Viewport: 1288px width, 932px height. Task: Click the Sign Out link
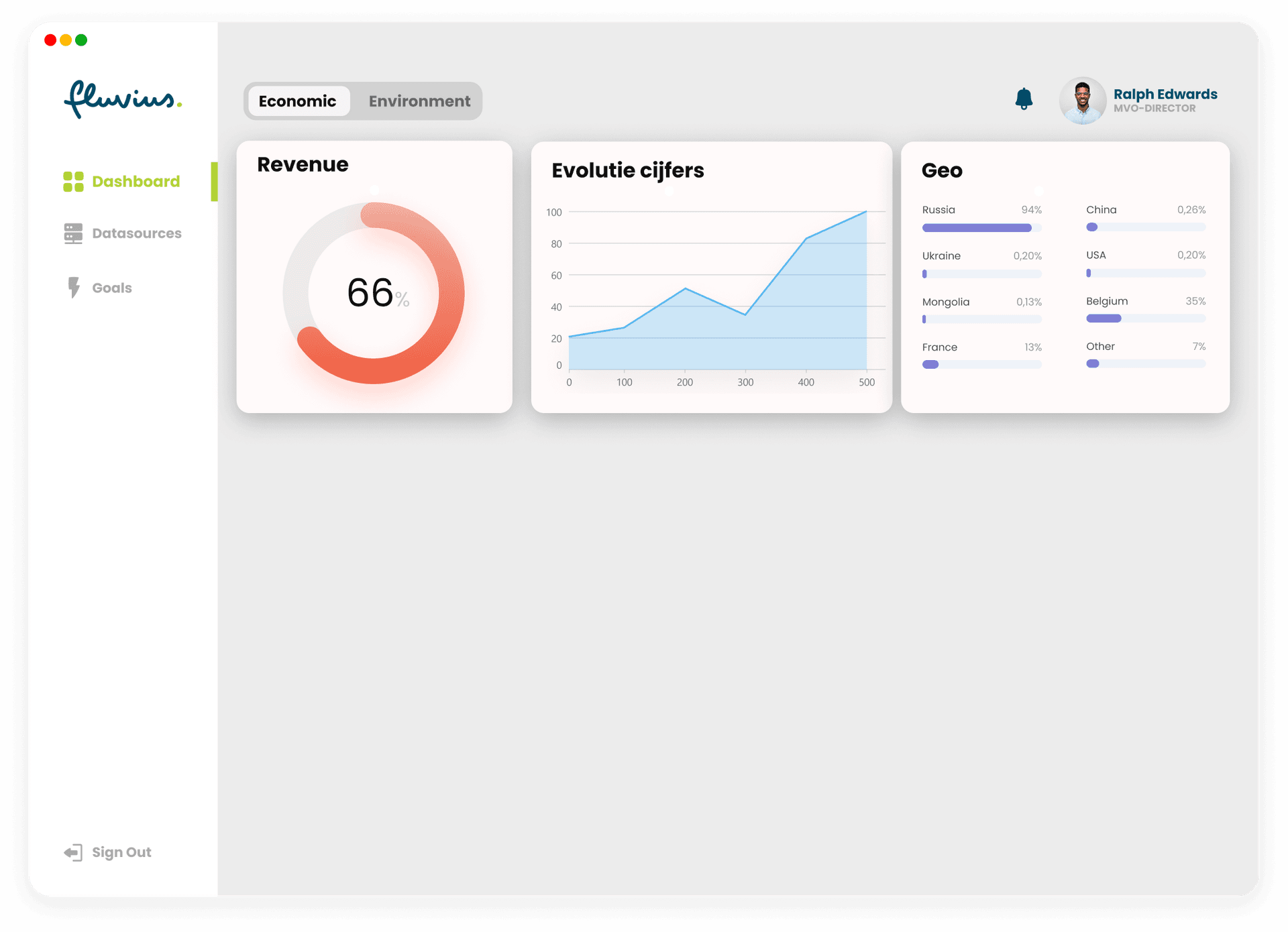click(x=121, y=852)
